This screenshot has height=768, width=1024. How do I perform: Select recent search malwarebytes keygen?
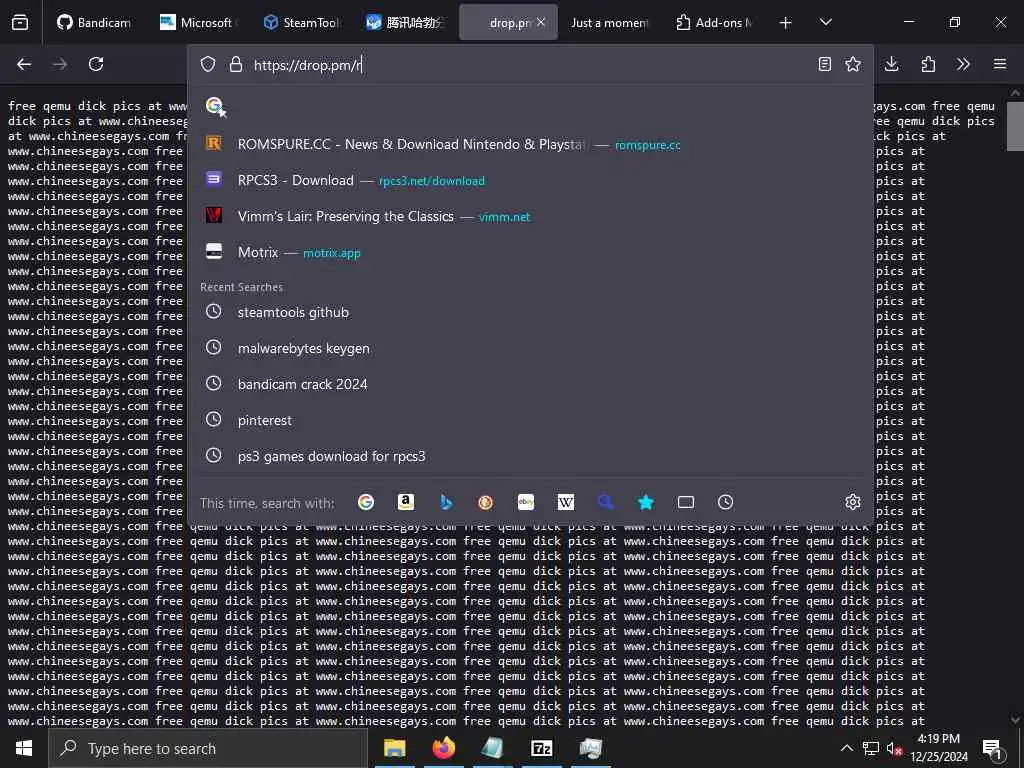(530, 348)
